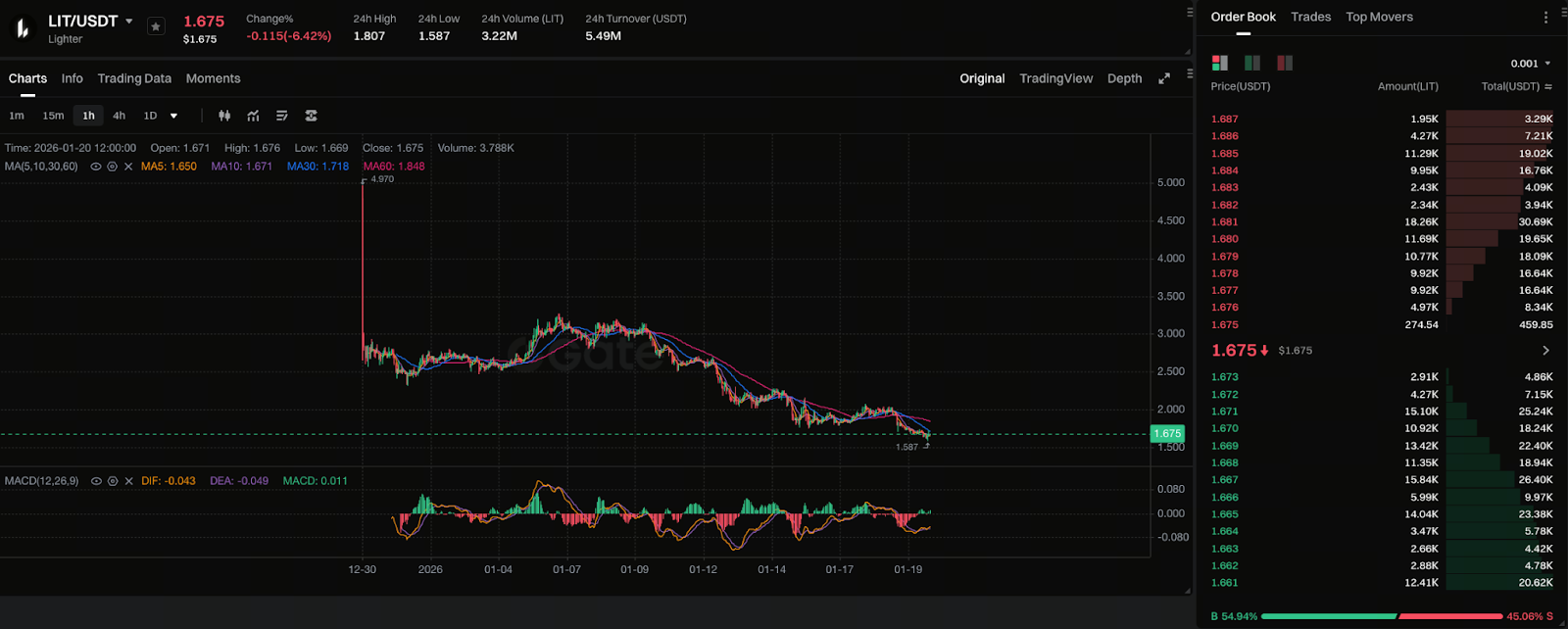The height and width of the screenshot is (629, 1568).
Task: Click the buy/sell ratio bar
Action: (1382, 616)
